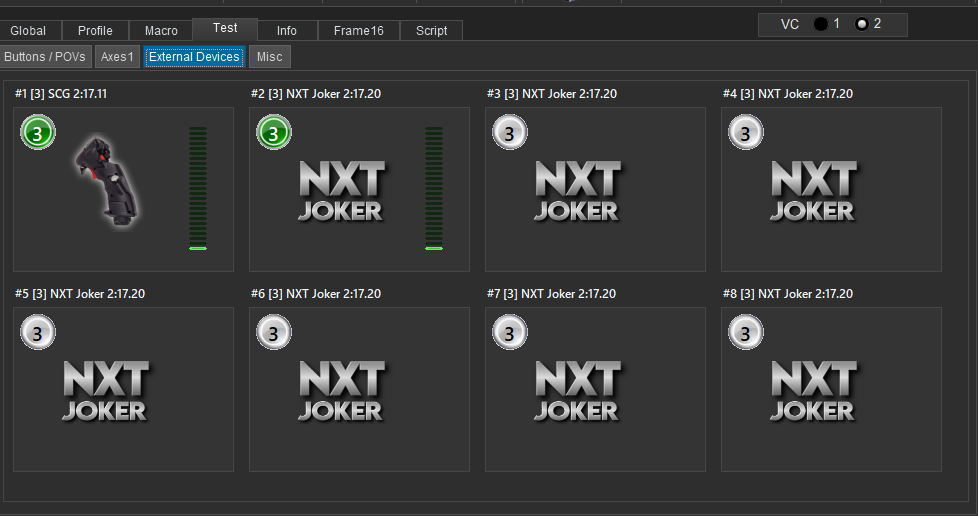This screenshot has width=978, height=516.
Task: Click green status badge on device #2
Action: pyautogui.click(x=274, y=132)
